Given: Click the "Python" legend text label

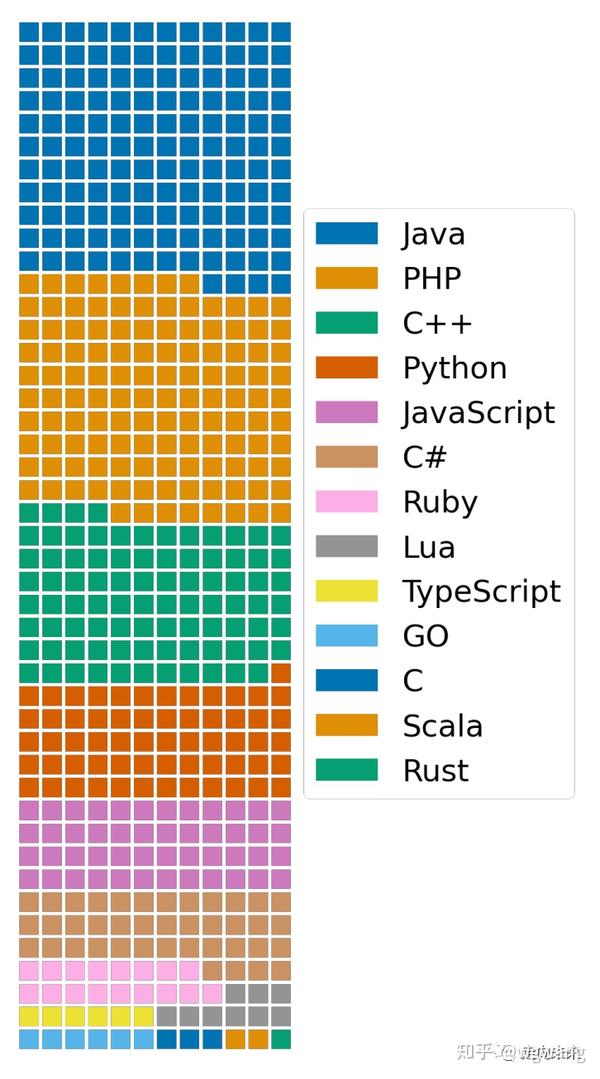Looking at the screenshot, I should click(454, 368).
